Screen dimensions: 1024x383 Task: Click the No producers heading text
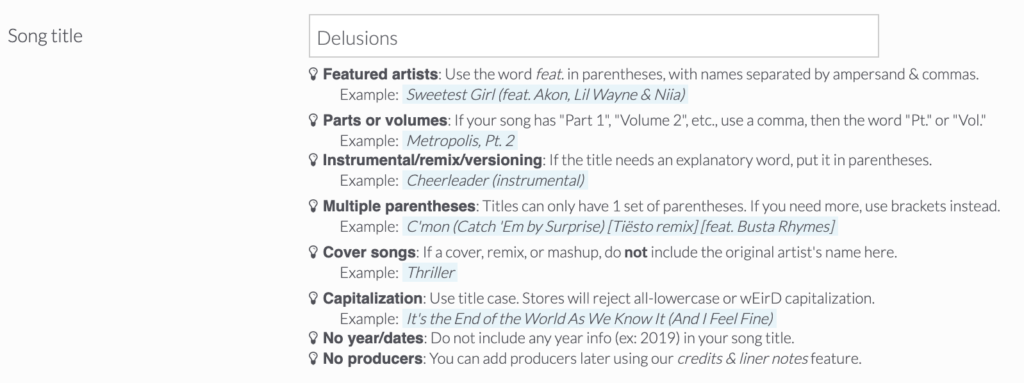pyautogui.click(x=372, y=358)
